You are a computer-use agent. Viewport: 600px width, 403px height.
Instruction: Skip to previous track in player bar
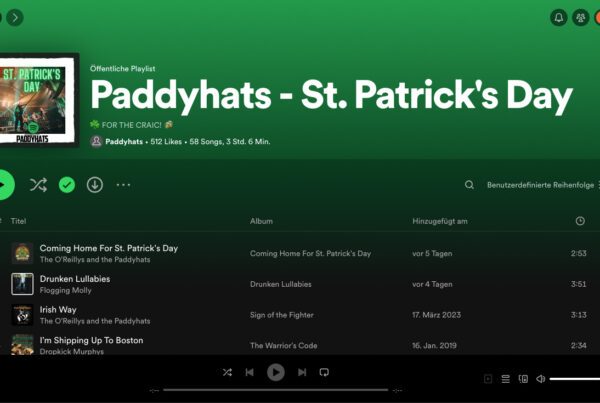(x=249, y=372)
